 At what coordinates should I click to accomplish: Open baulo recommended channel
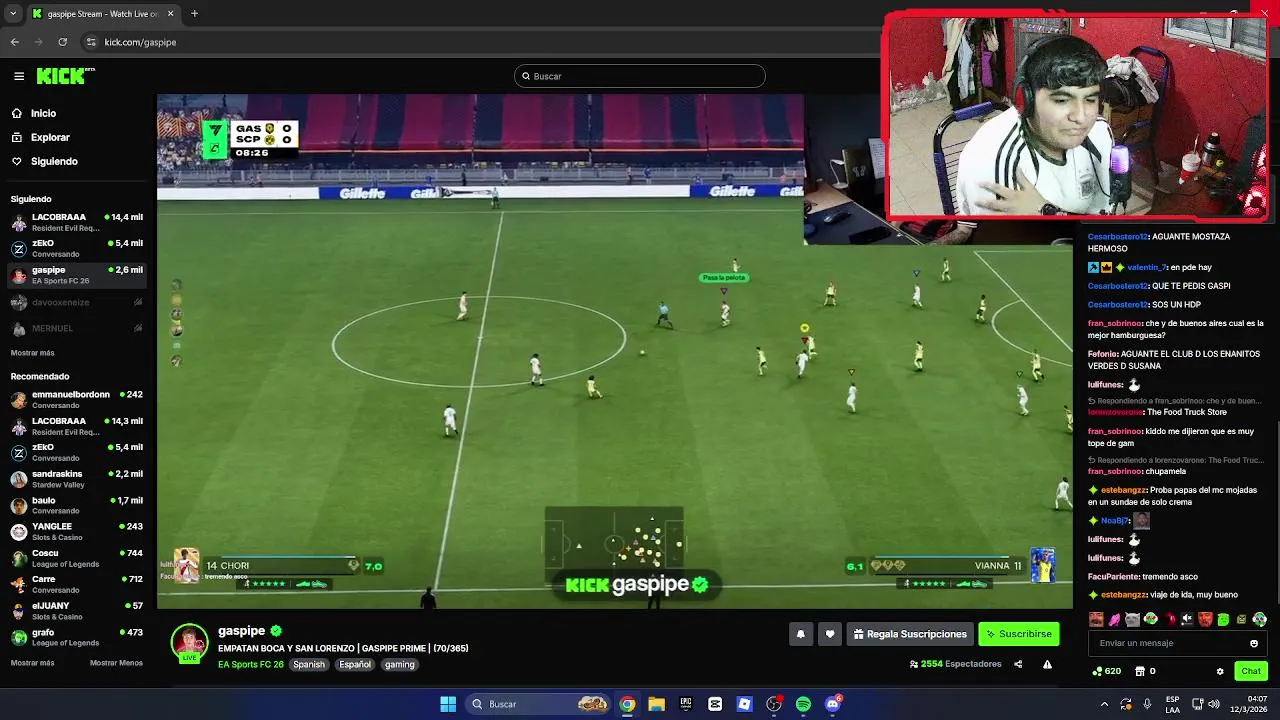pos(77,505)
